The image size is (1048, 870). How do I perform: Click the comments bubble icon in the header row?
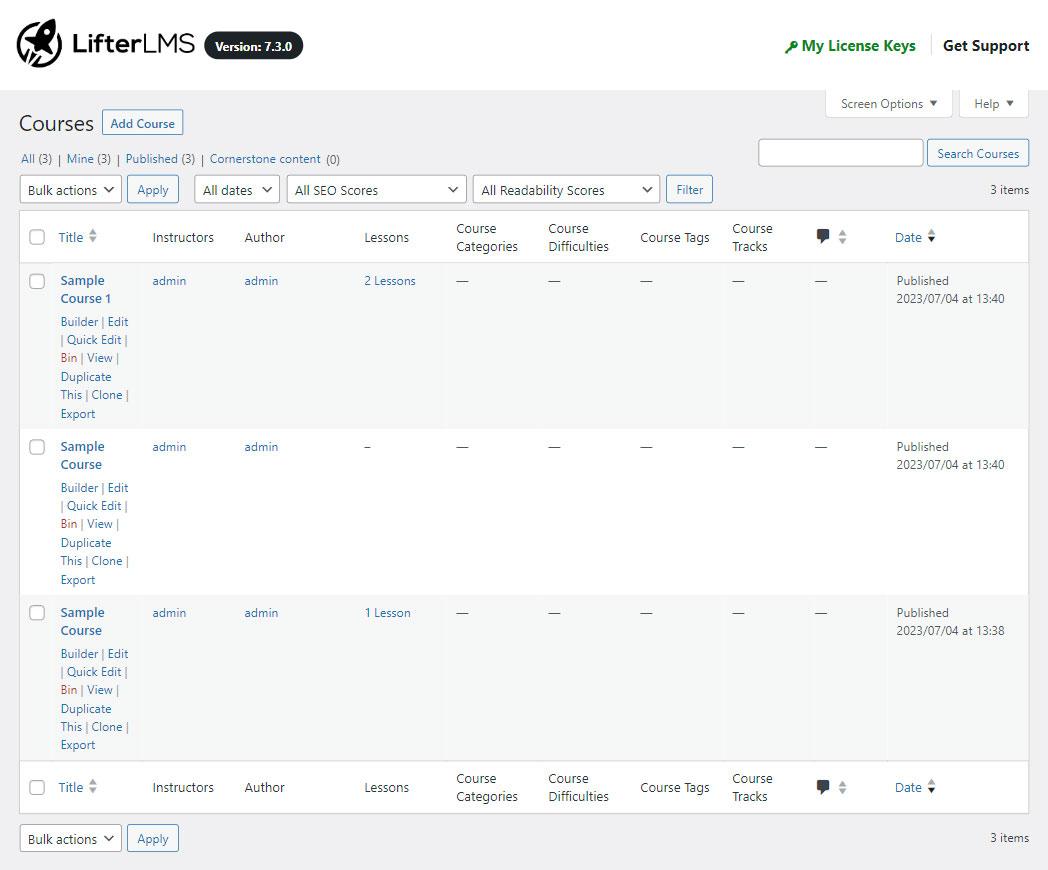coord(823,236)
